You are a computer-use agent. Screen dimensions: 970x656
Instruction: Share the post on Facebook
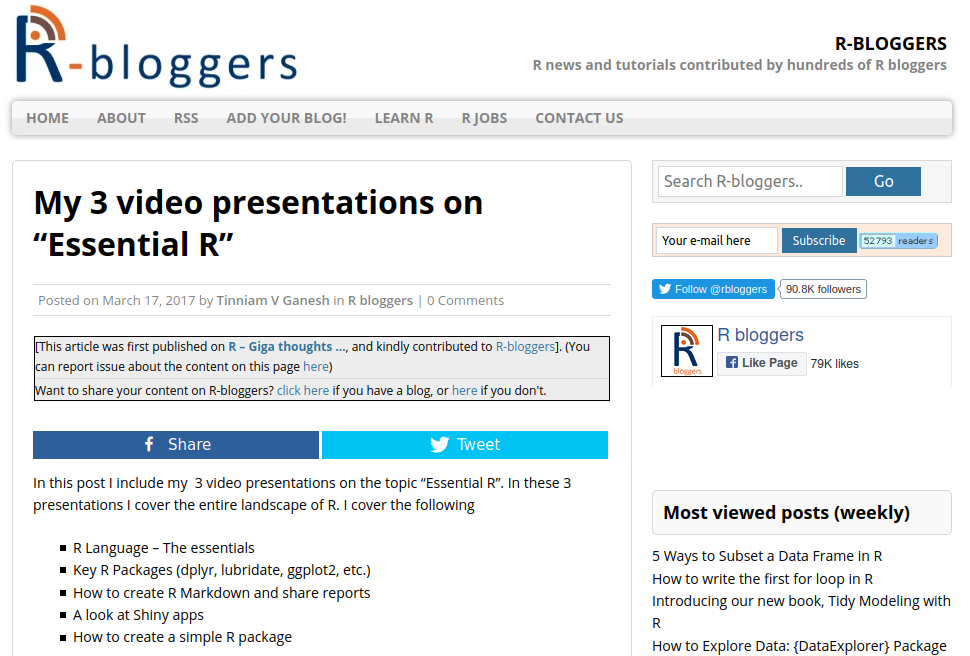click(x=176, y=444)
